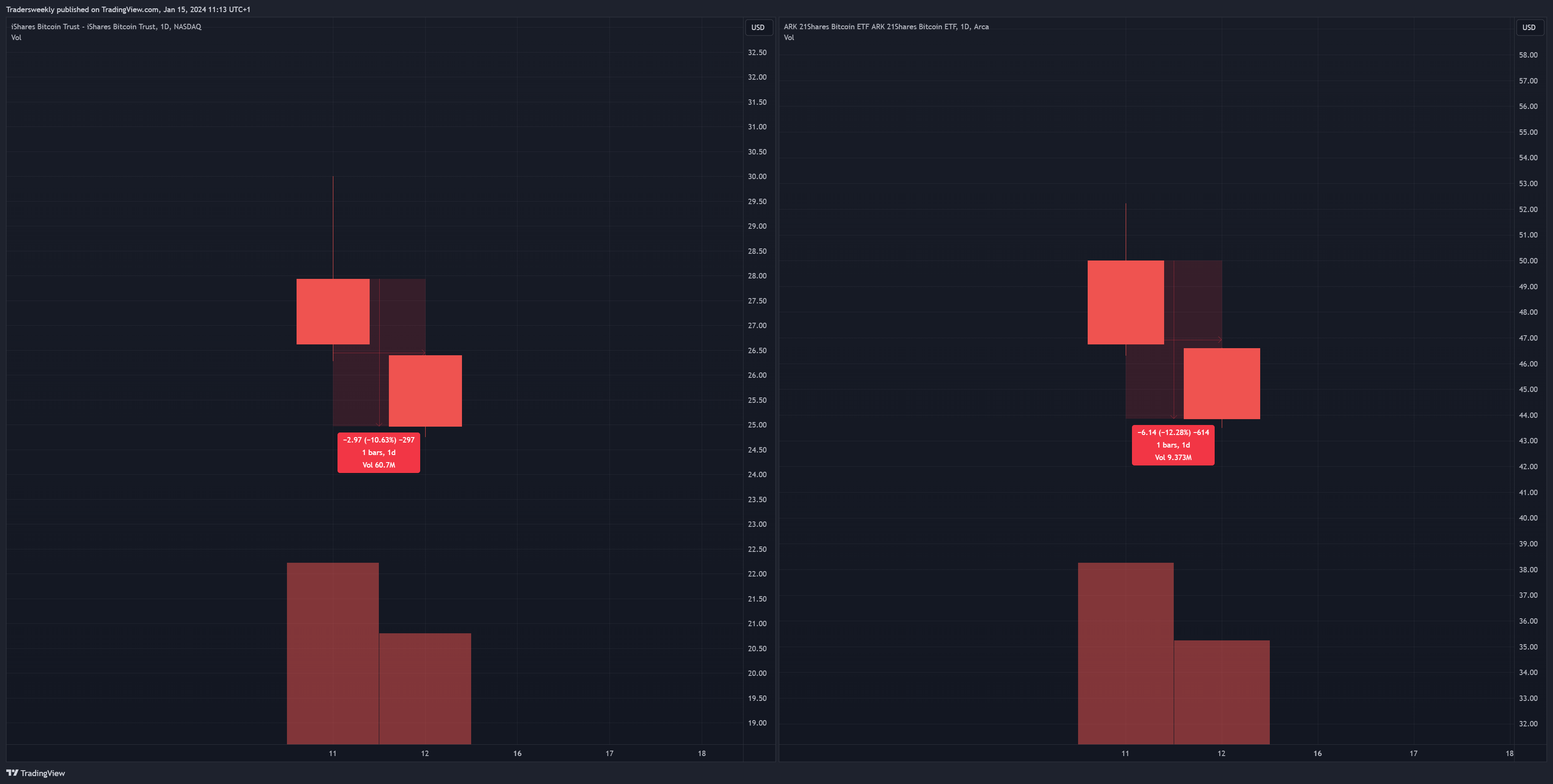Click the 44.00 price label on the ARK axis
This screenshot has height=784, width=1553.
pyautogui.click(x=1528, y=415)
